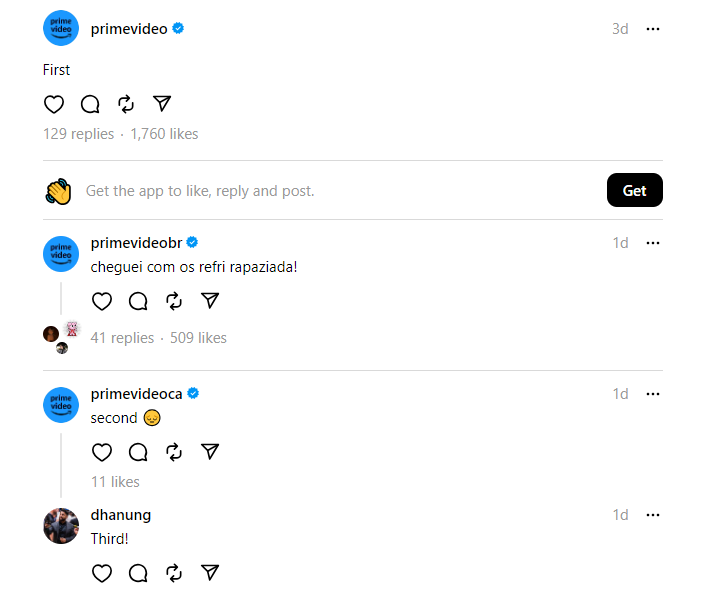Screen dimensions: 721x601
Task: Comment on the primevideobr reply
Action: pyautogui.click(x=138, y=301)
